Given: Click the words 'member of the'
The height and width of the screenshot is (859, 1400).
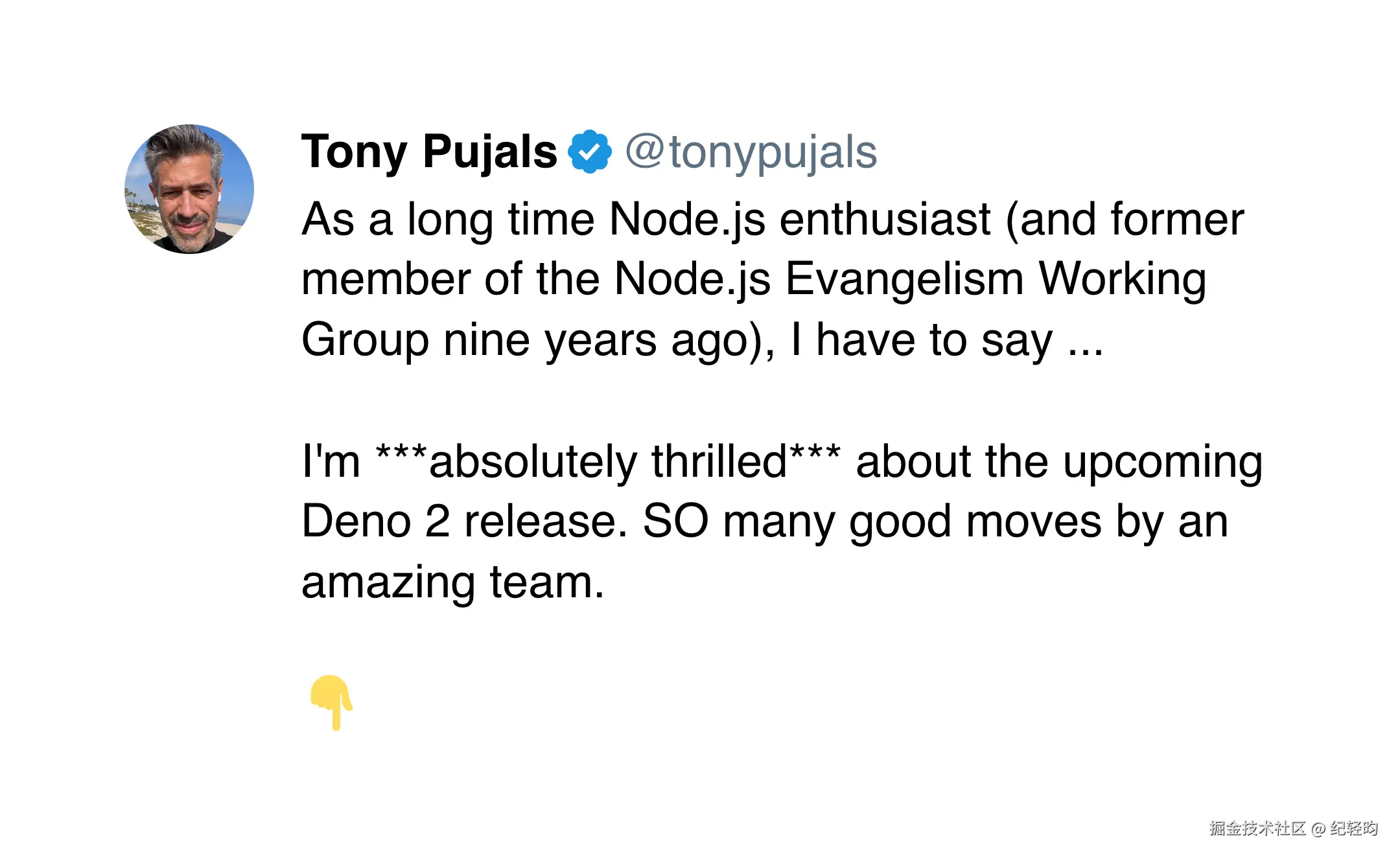Looking at the screenshot, I should 450,279.
